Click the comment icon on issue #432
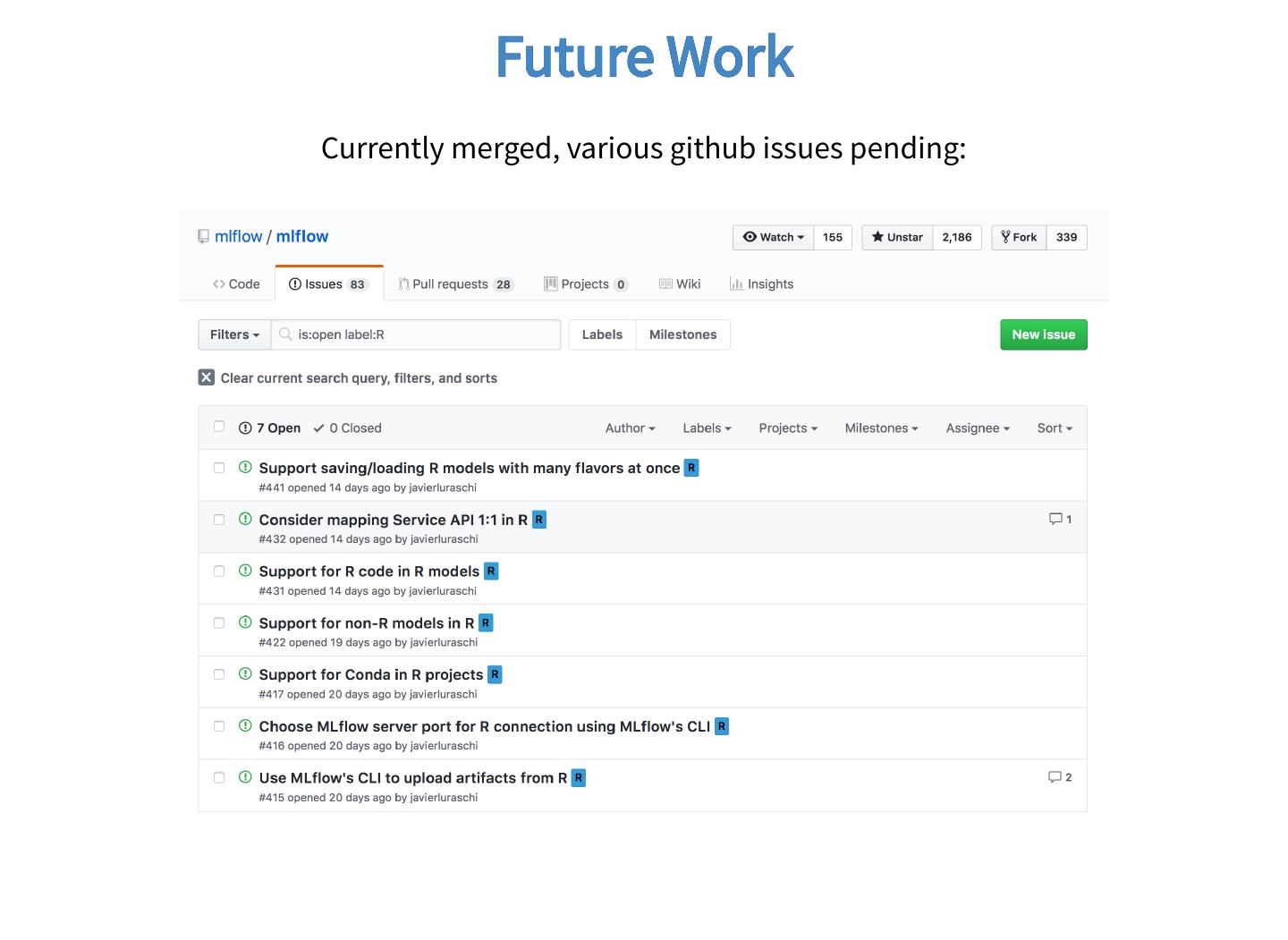 tap(1055, 519)
